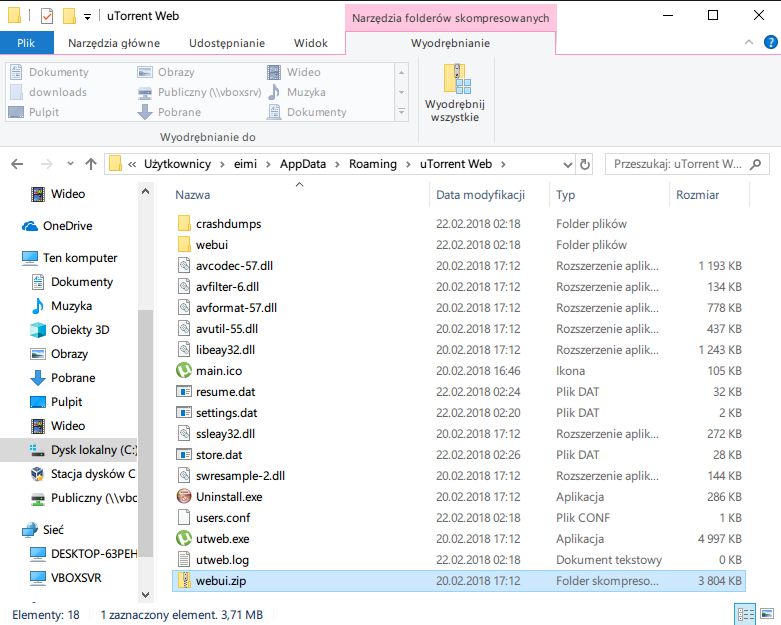Select the ssleay32.dll file name
Image resolution: width=781 pixels, height=625 pixels.
(x=225, y=434)
